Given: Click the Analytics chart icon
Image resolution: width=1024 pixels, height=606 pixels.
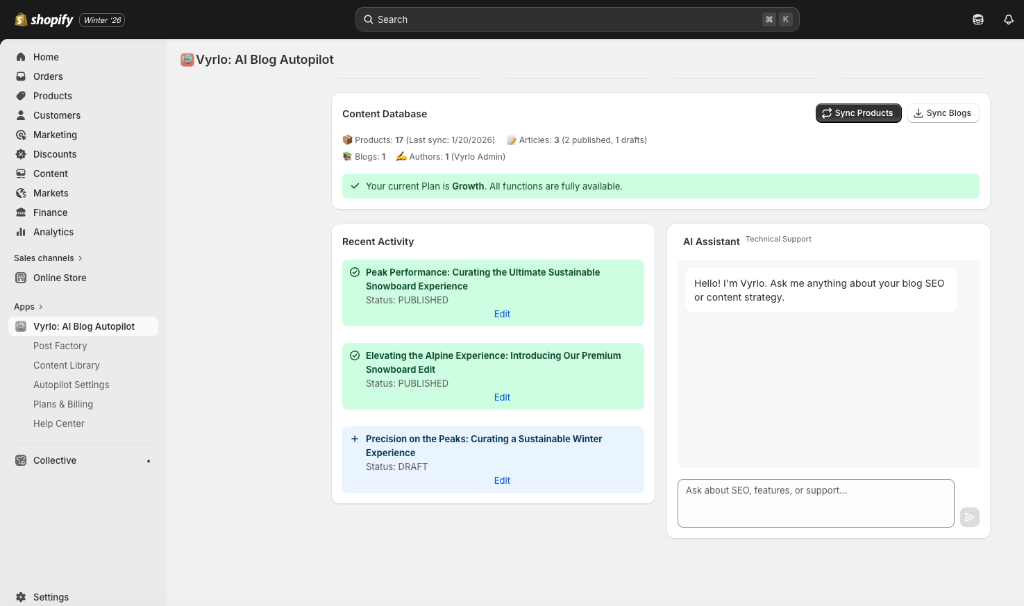Looking at the screenshot, I should pyautogui.click(x=21, y=232).
